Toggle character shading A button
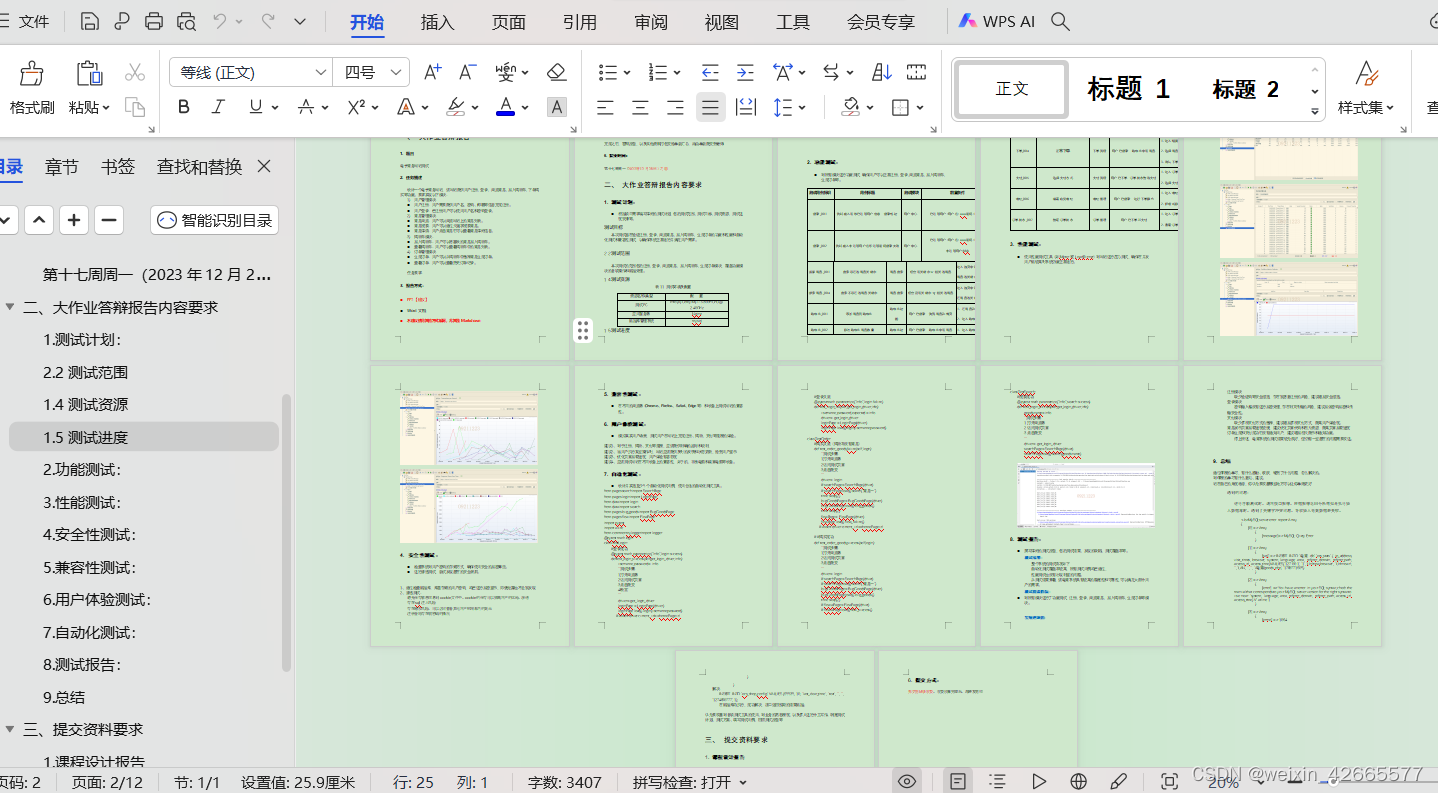Viewport: 1438px width, 793px height. click(557, 107)
